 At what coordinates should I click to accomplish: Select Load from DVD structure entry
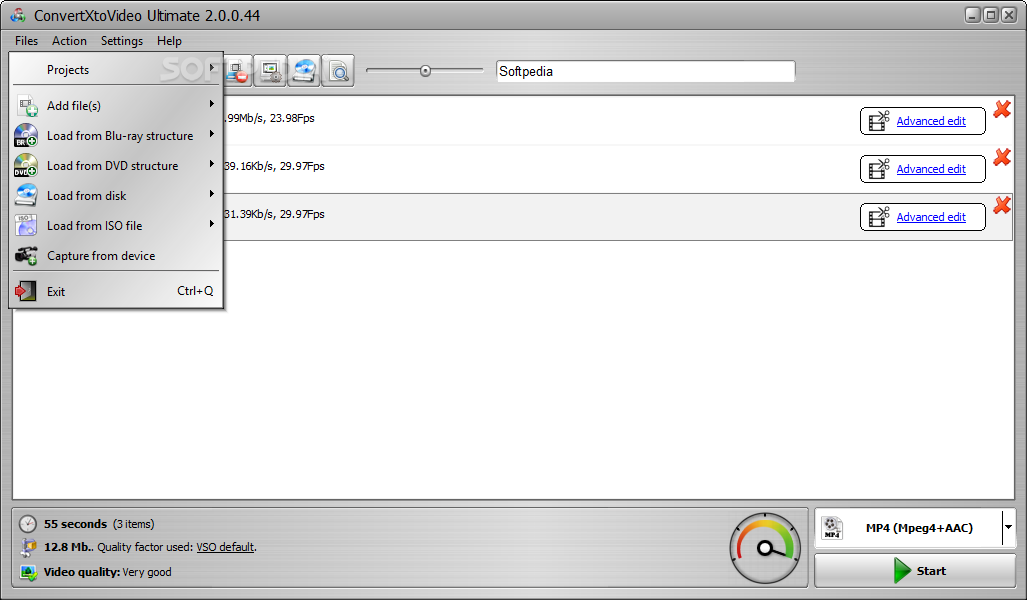(117, 166)
